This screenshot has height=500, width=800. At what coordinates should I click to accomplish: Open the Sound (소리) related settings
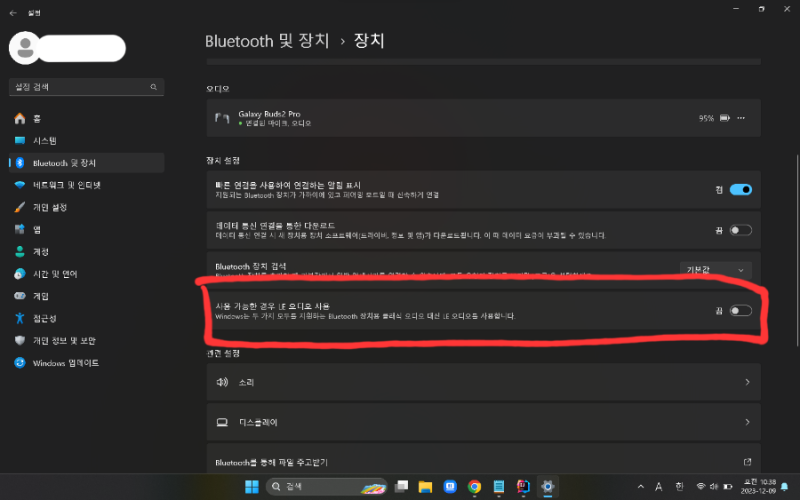coord(483,382)
